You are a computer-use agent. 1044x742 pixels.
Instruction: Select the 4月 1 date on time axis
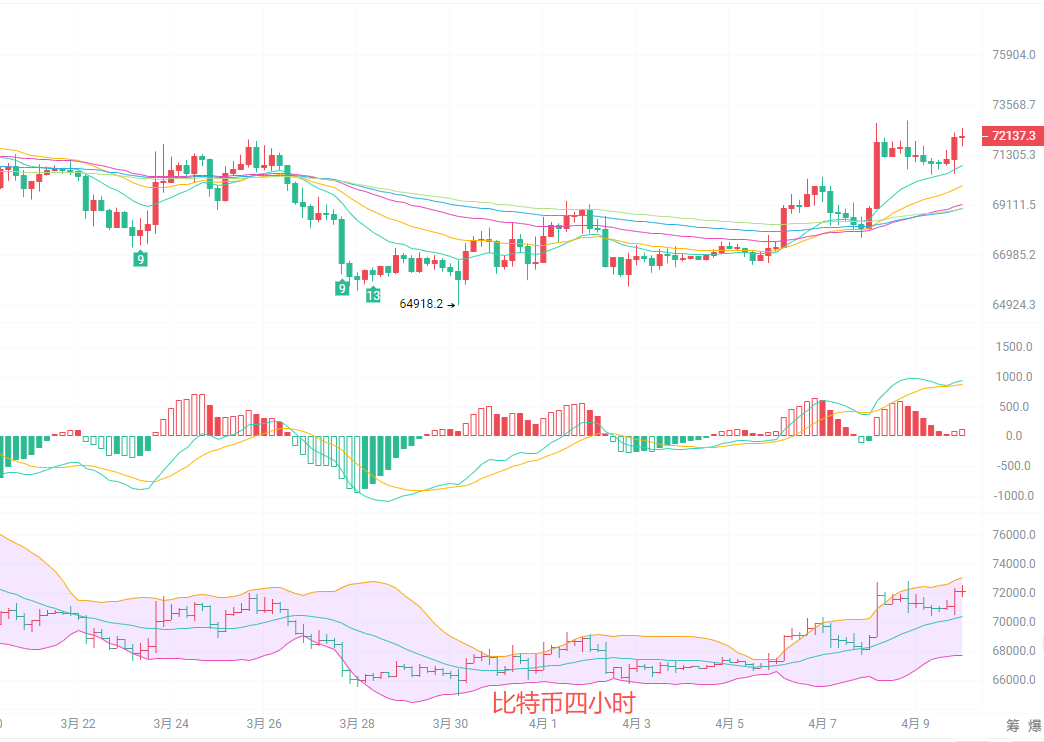tap(543, 723)
